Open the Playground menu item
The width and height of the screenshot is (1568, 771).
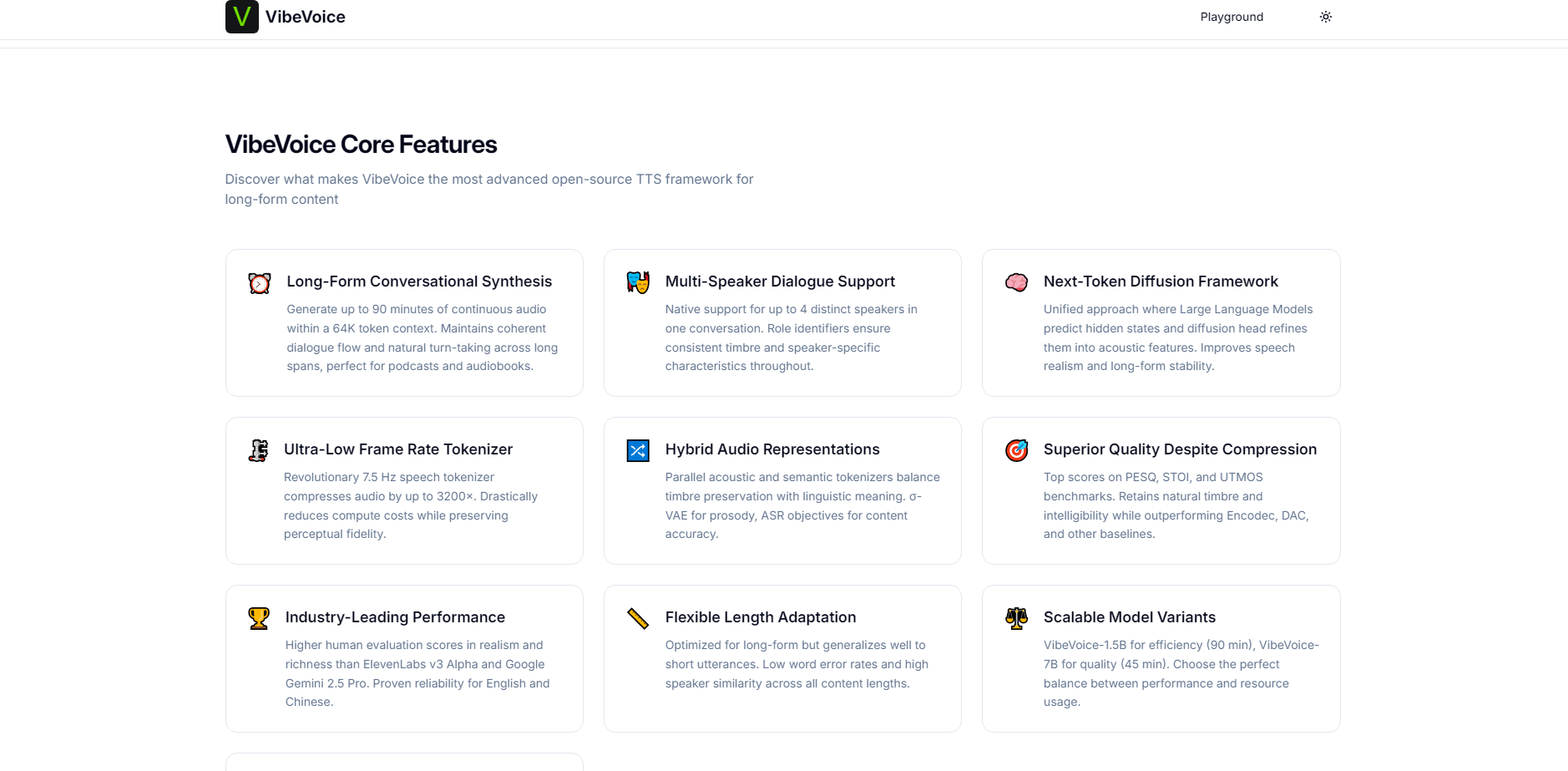pos(1231,17)
